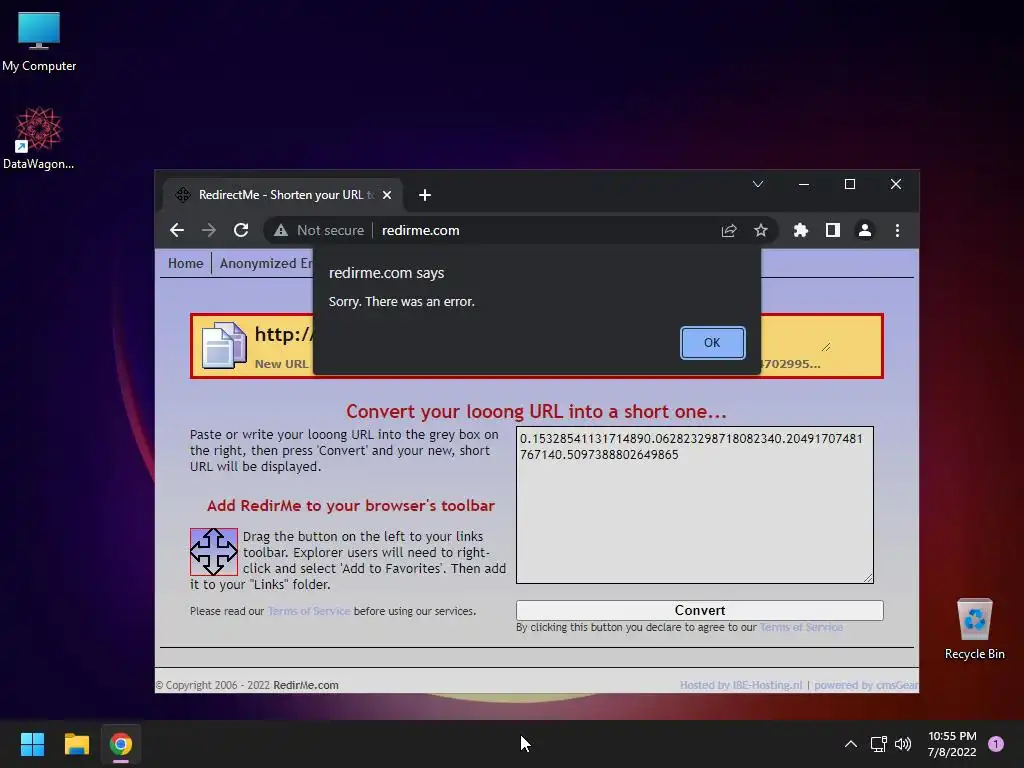Click the long URL text box
This screenshot has width=1024, height=768.
(695, 505)
